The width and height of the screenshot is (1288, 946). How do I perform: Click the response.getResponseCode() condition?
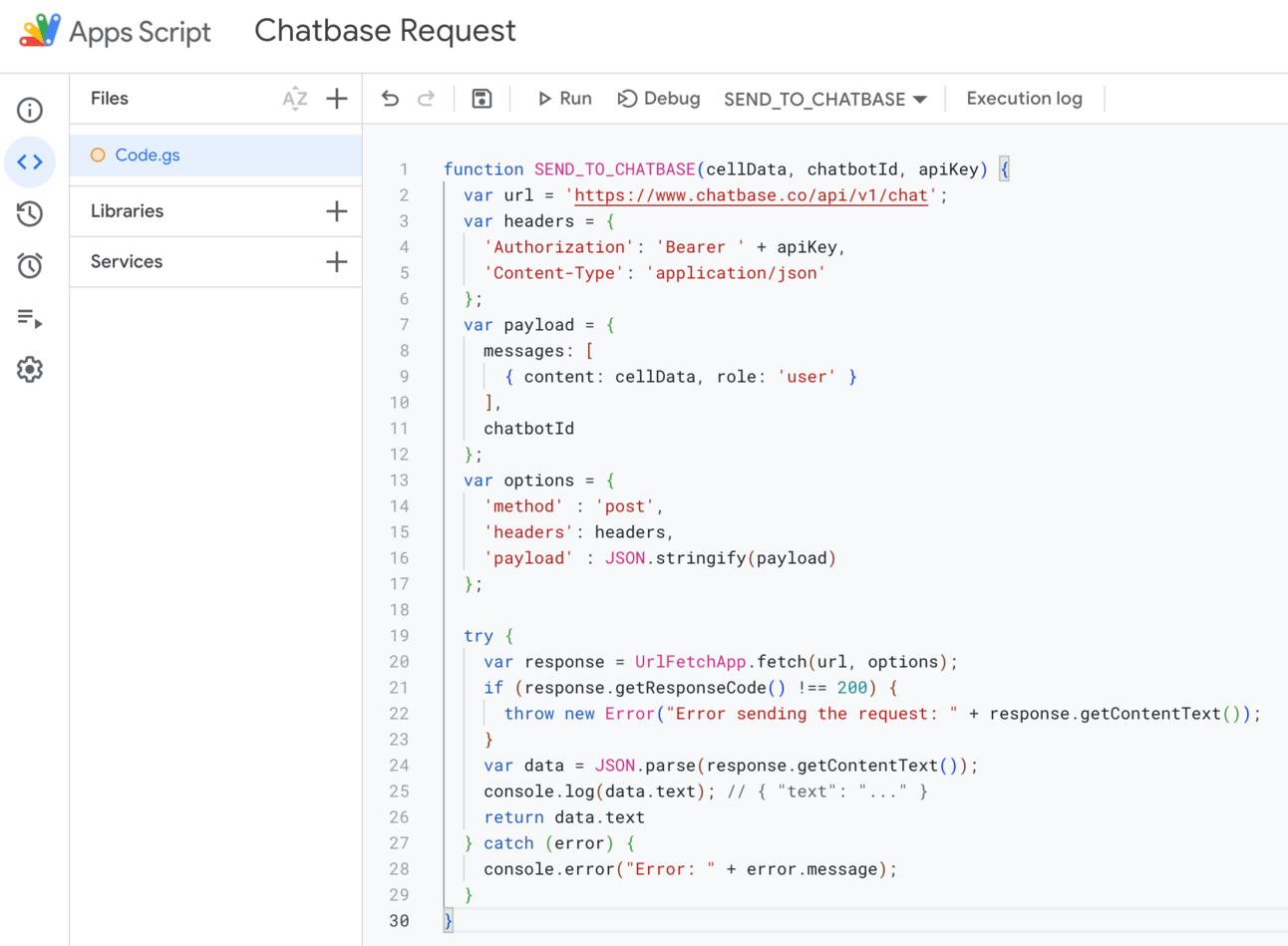point(696,688)
